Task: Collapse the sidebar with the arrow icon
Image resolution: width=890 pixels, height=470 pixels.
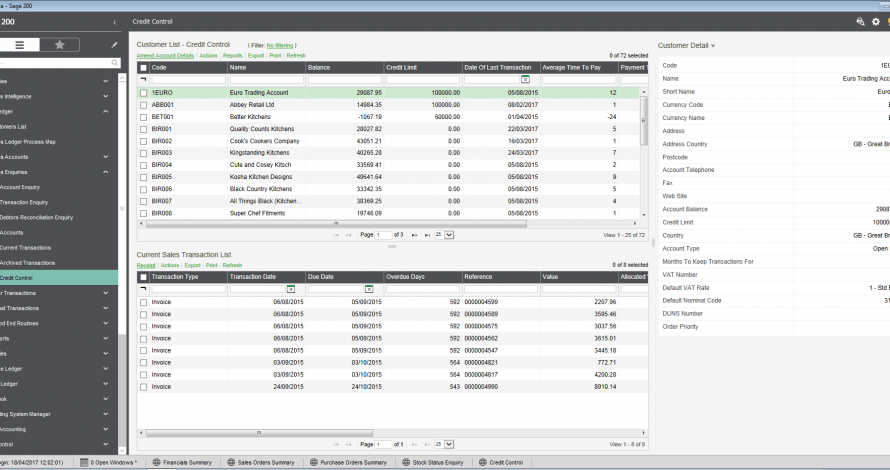Action: [115, 22]
